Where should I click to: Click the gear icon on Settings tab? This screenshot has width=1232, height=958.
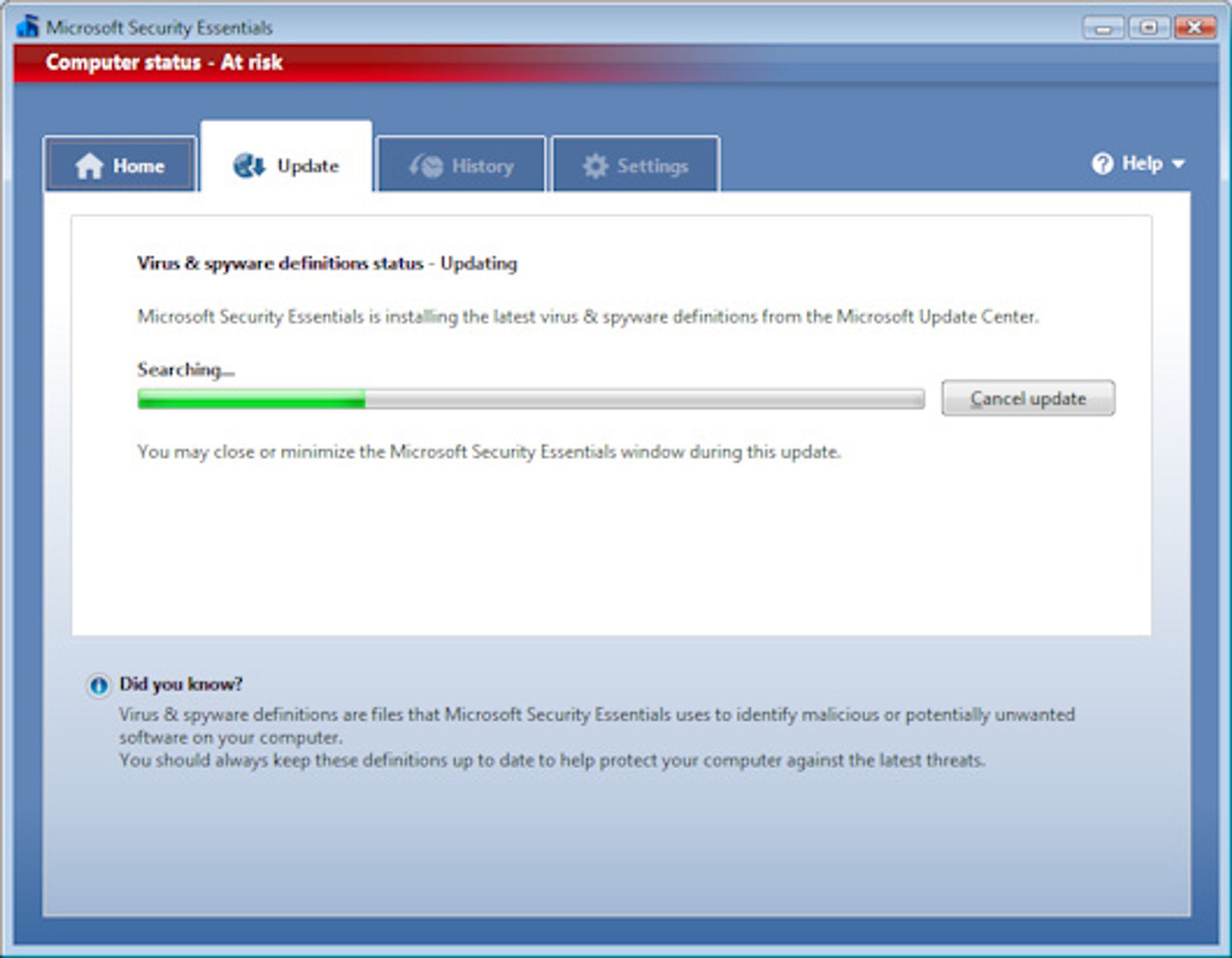pyautogui.click(x=595, y=166)
